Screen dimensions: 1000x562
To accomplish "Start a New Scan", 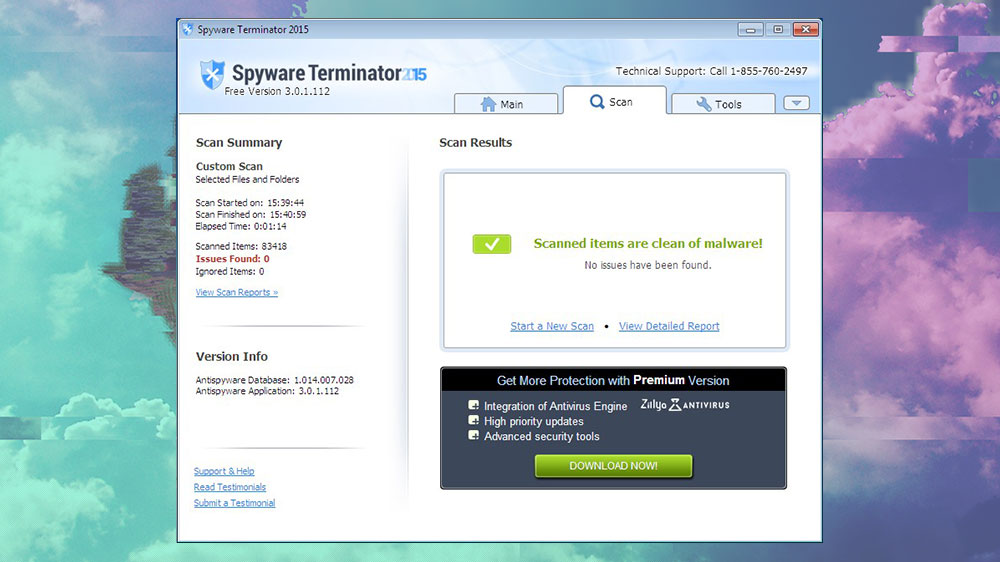I will click(552, 326).
